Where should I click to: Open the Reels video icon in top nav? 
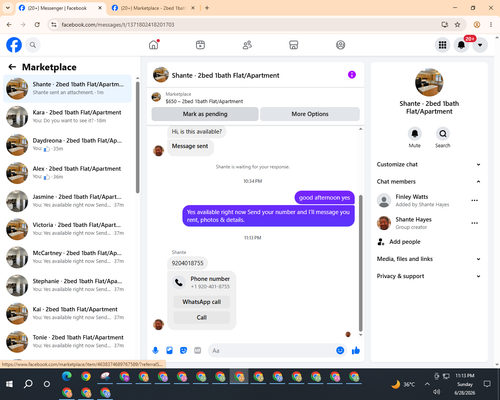click(x=200, y=45)
